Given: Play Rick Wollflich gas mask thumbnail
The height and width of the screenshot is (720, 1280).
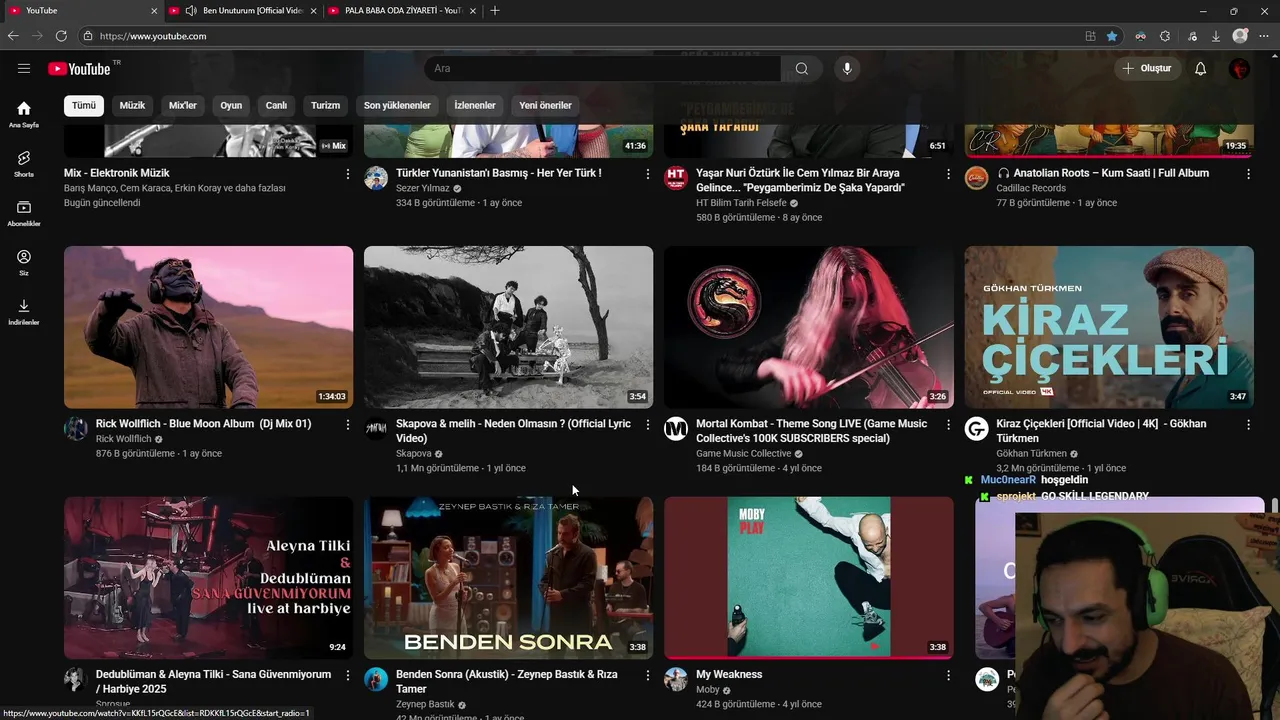Looking at the screenshot, I should click(208, 327).
